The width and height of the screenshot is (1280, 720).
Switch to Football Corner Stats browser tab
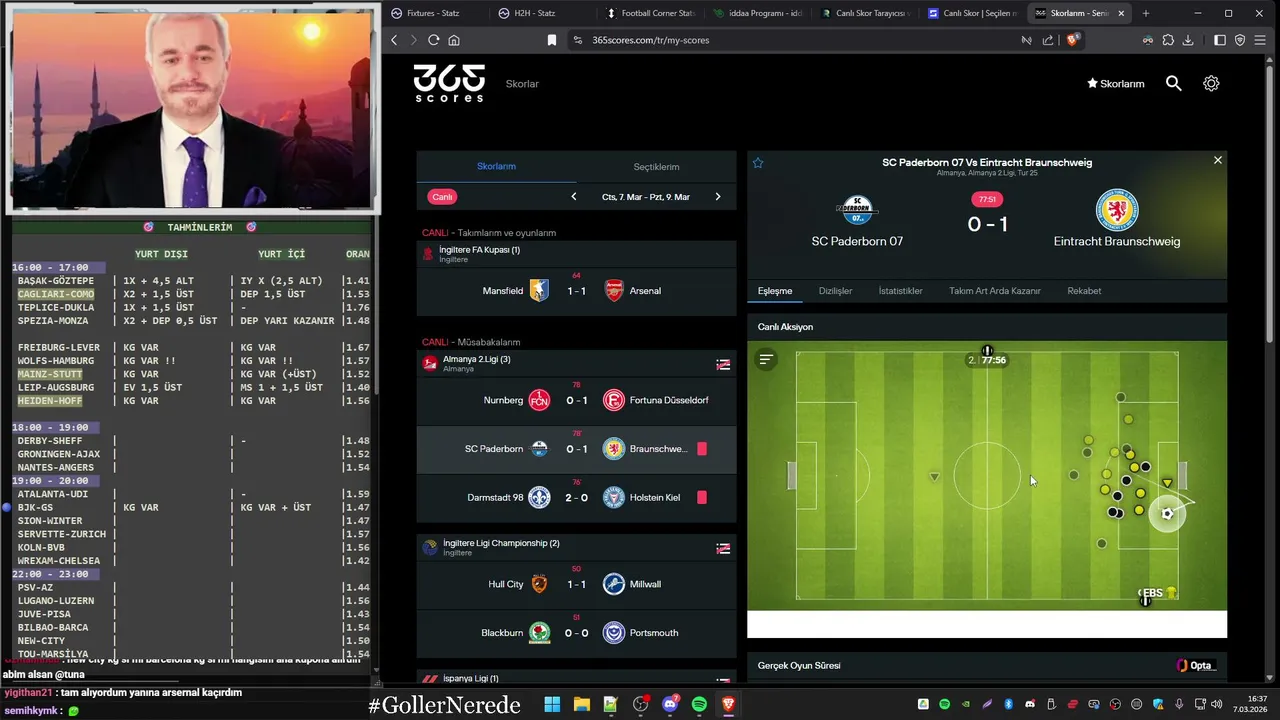[x=650, y=13]
